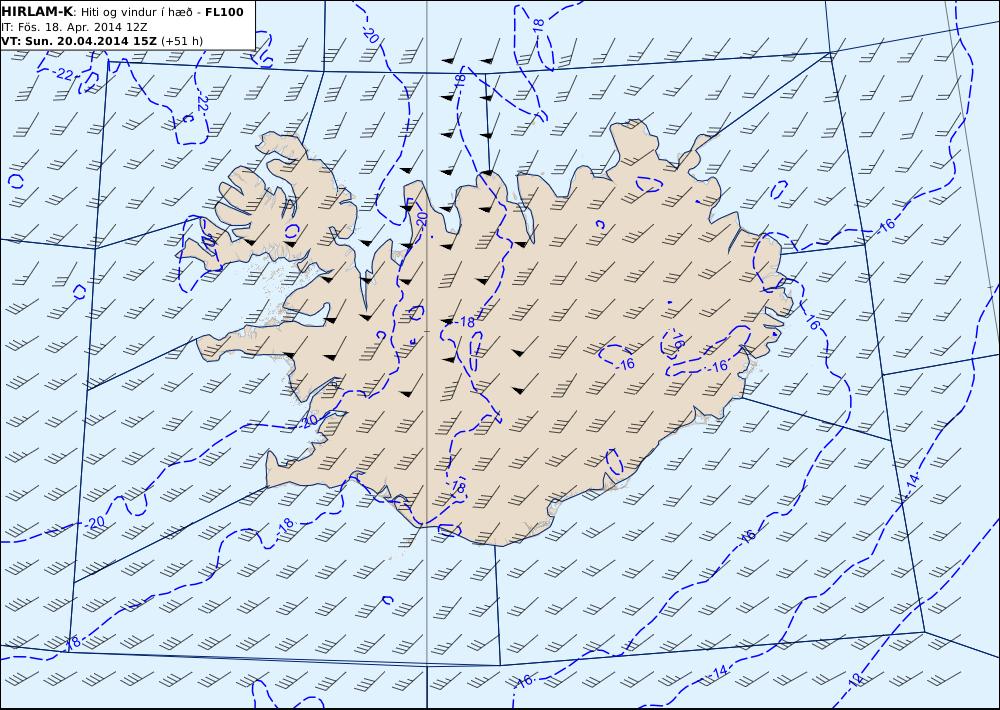Screen dimensions: 1000x710
Task: Select the 'Hiti og vindur í hæð' caption
Action: pos(136,12)
